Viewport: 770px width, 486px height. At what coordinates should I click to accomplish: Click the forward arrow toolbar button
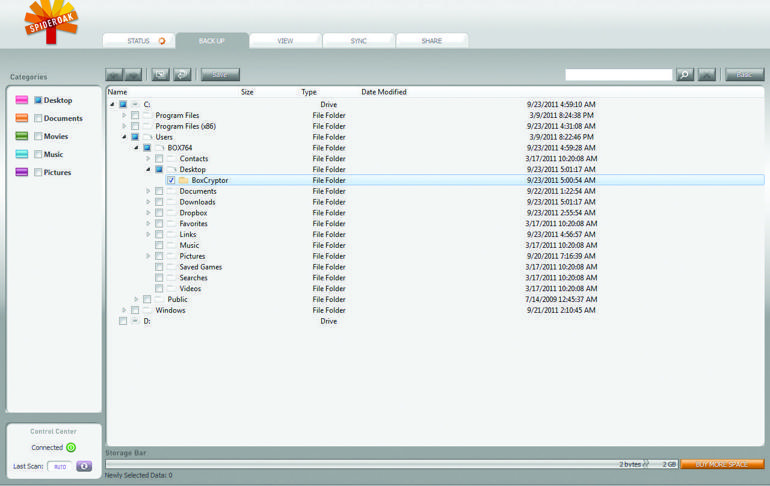coord(133,75)
